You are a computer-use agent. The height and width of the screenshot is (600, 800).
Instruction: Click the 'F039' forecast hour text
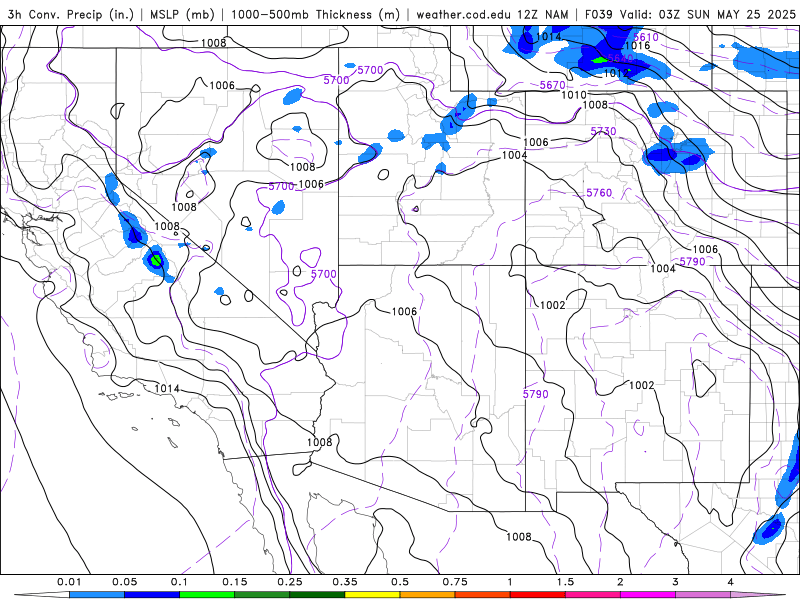pos(598,14)
